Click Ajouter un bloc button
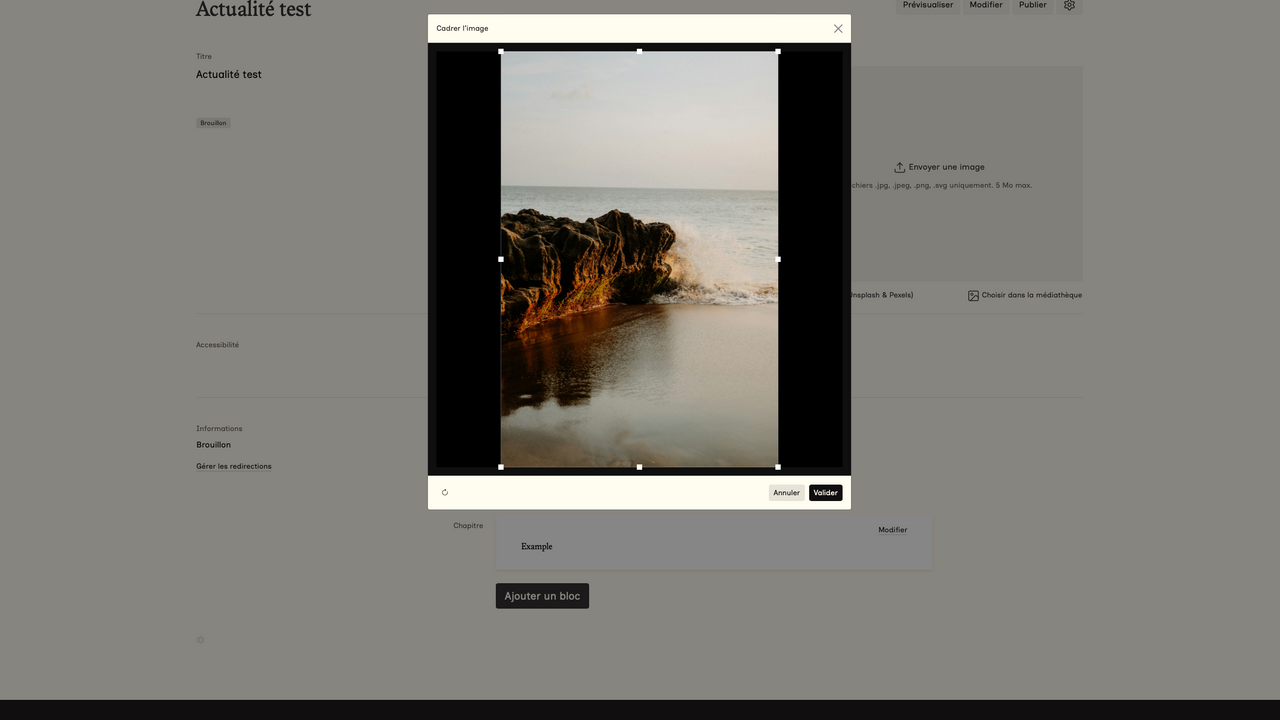The image size is (1280, 720). (x=542, y=596)
